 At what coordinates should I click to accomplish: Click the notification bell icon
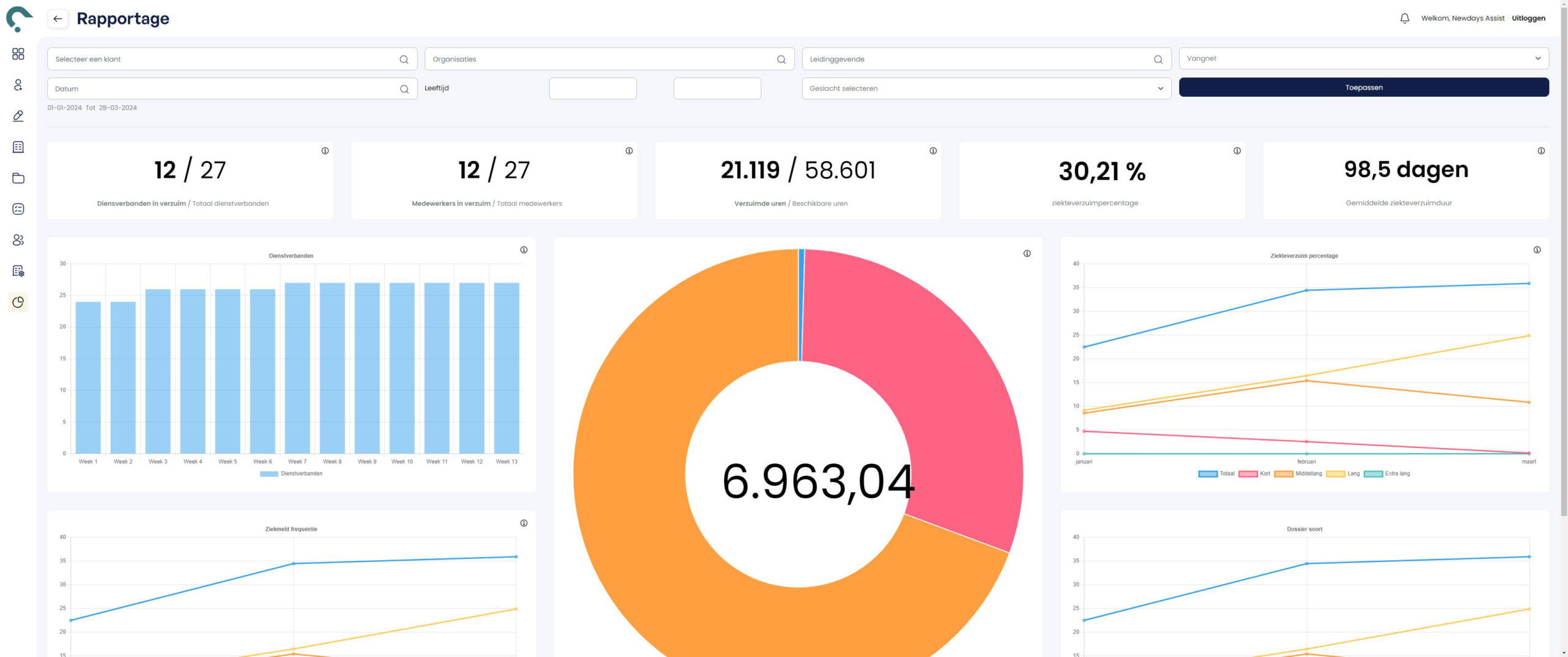tap(1404, 18)
